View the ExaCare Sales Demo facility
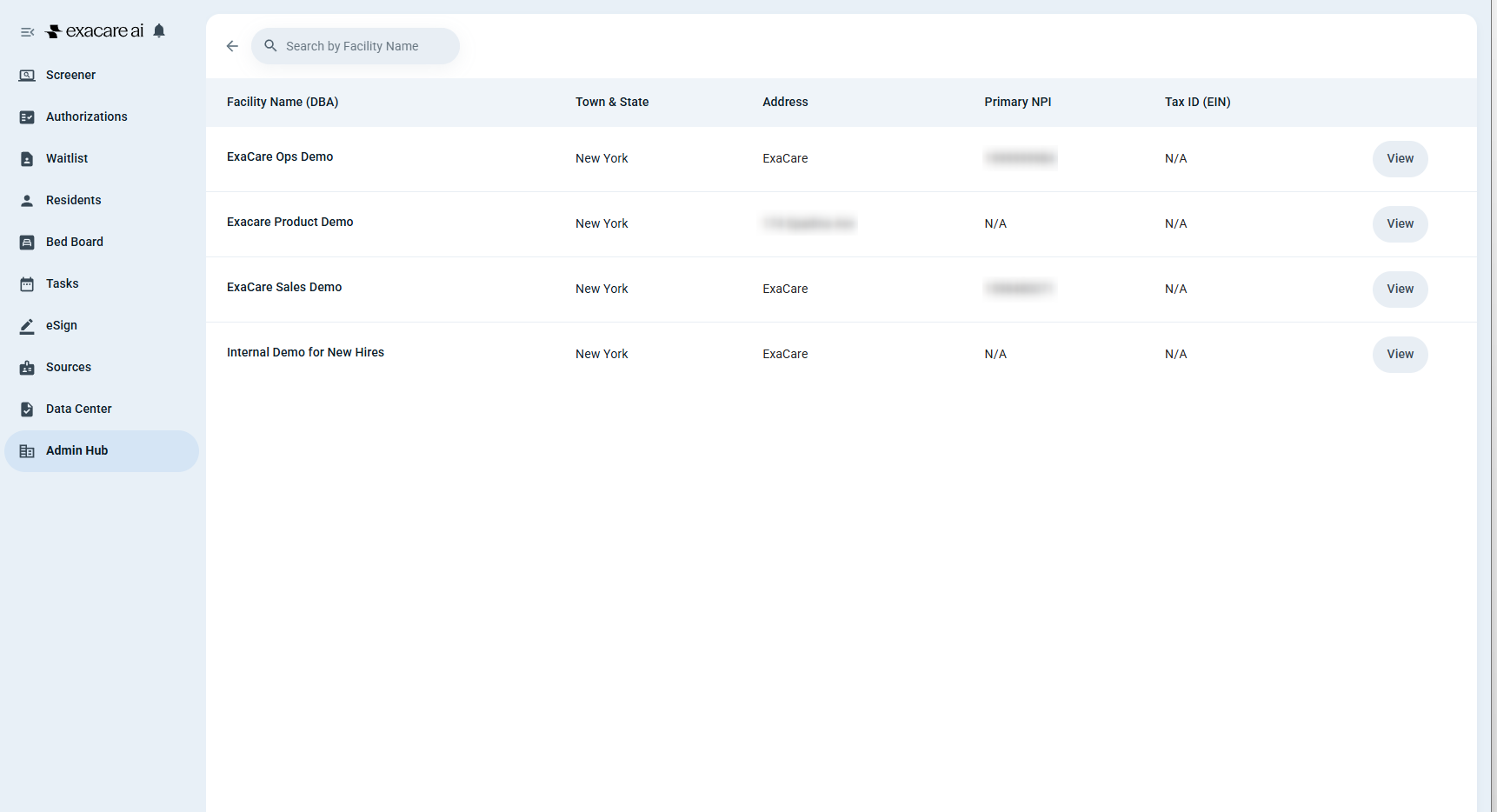This screenshot has width=1497, height=812. coord(1400,290)
